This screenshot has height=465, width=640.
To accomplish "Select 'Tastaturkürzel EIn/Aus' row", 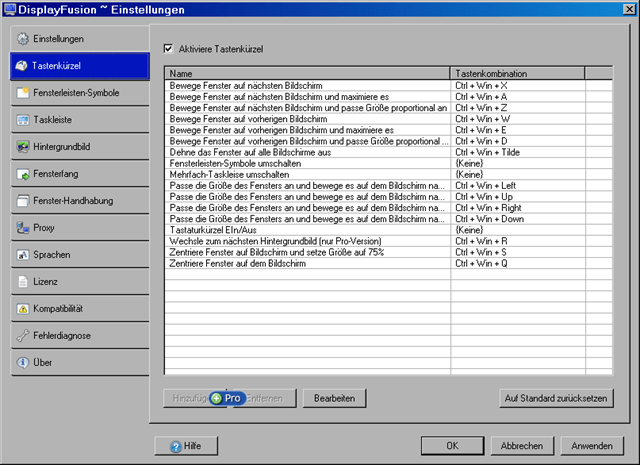I will coord(389,230).
